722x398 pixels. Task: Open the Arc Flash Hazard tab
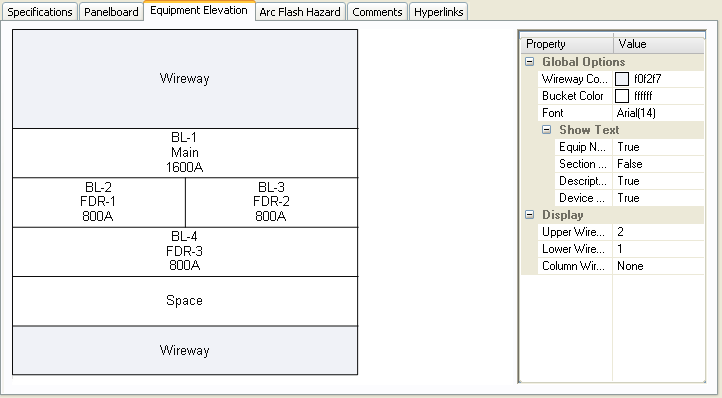(300, 12)
